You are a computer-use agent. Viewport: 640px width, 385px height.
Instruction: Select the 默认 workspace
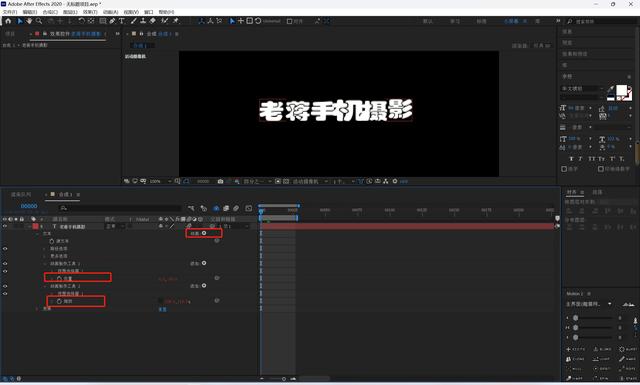[x=428, y=21]
